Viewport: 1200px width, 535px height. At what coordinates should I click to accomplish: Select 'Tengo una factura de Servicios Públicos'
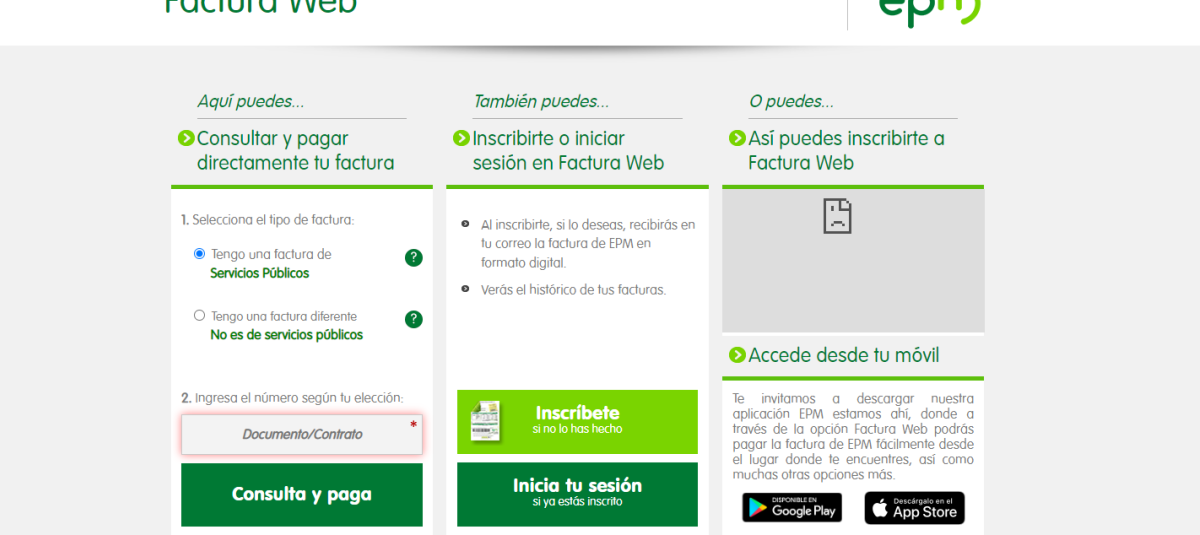coord(199,254)
